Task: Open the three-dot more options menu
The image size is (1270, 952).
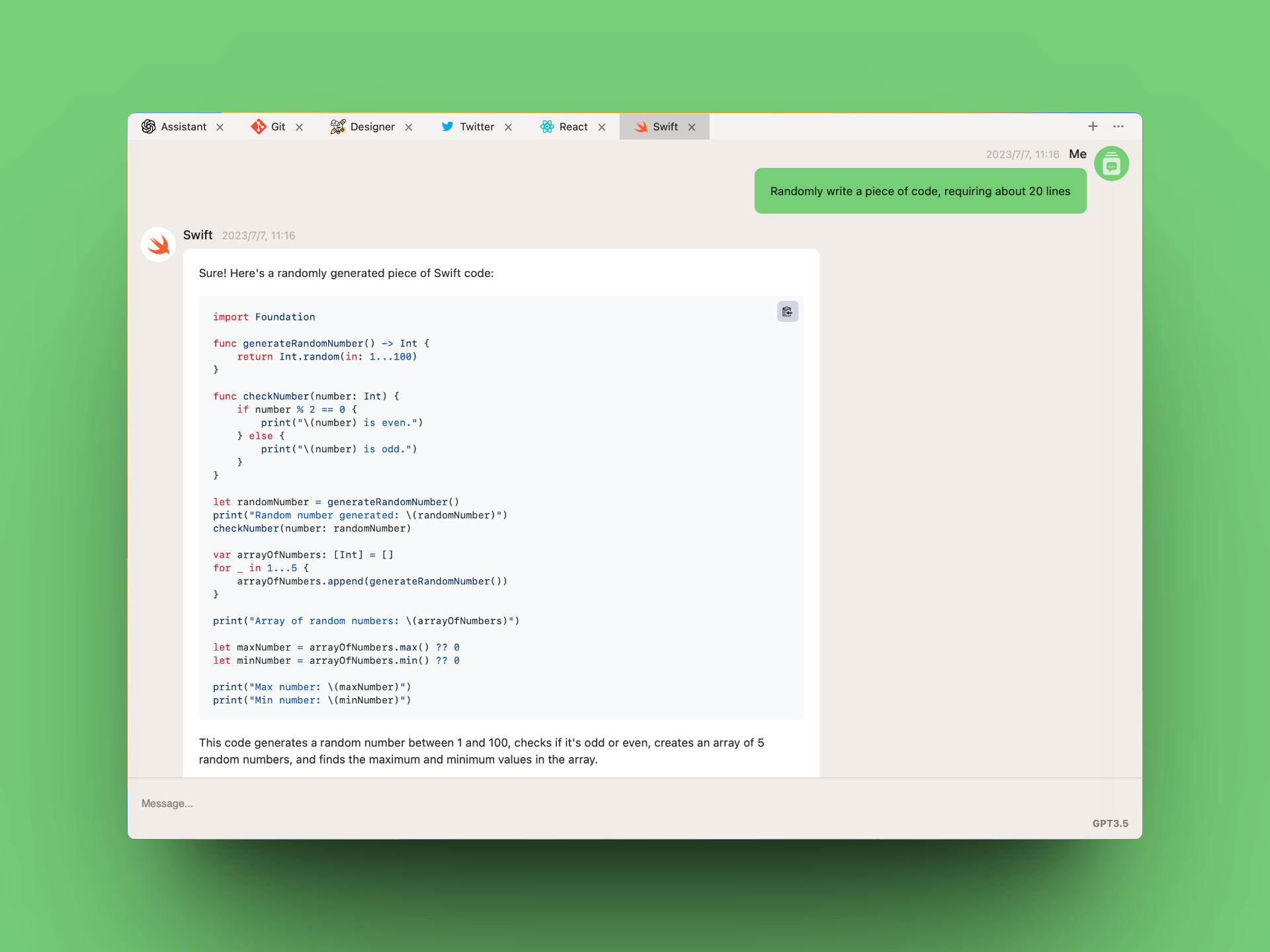Action: (x=1119, y=126)
